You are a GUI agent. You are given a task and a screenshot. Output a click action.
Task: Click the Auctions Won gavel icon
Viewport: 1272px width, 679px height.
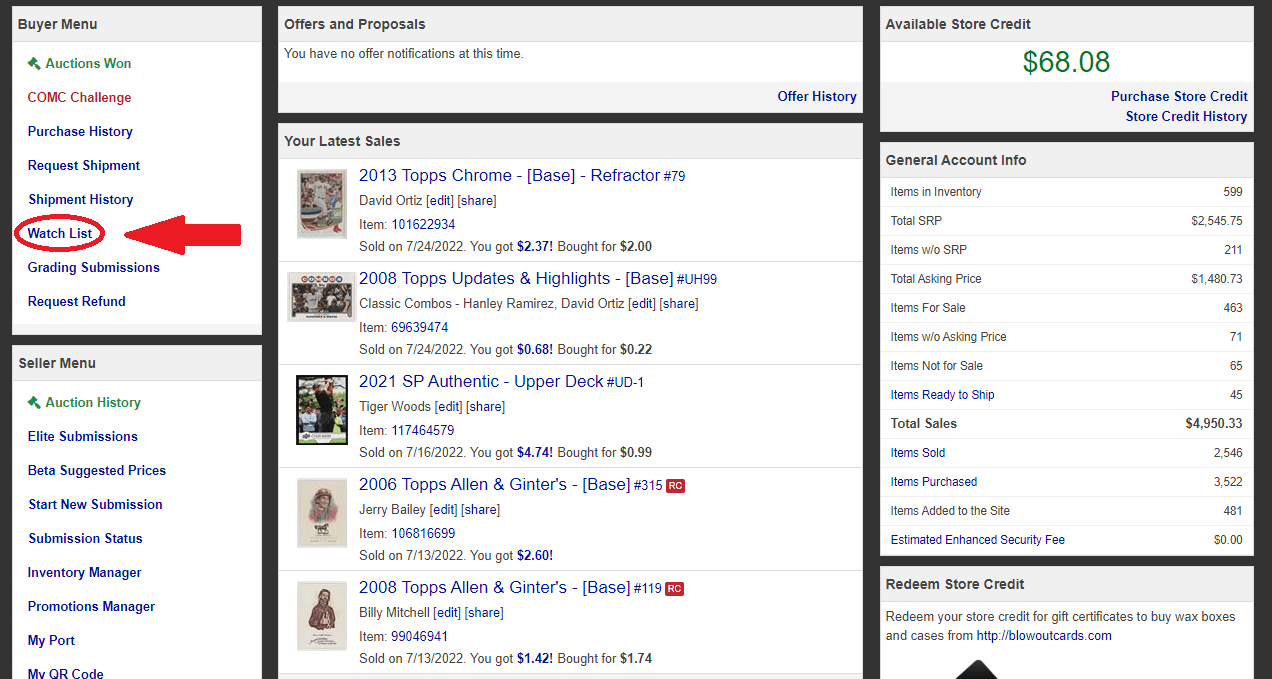click(34, 63)
